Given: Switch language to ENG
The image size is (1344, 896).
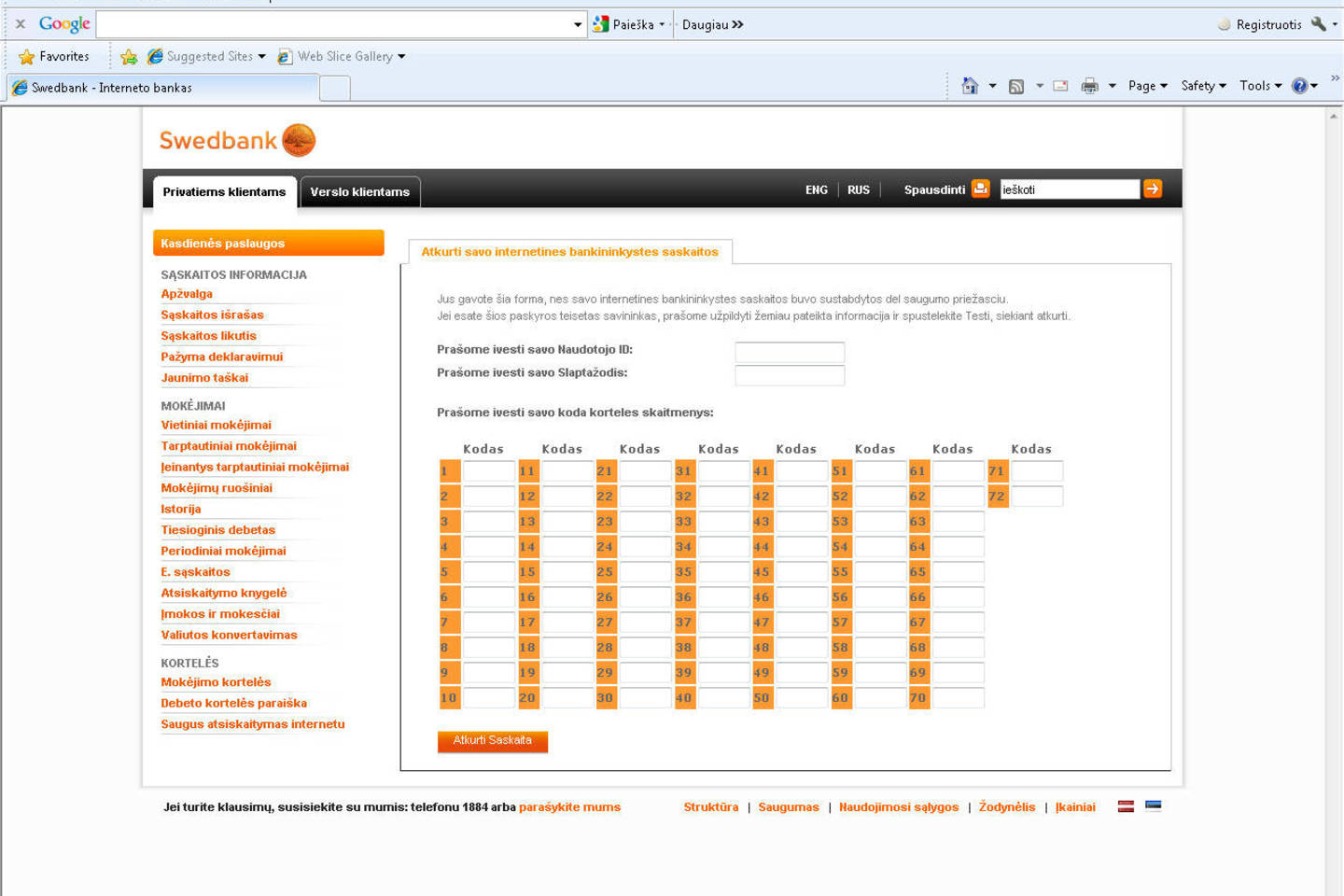Looking at the screenshot, I should pyautogui.click(x=817, y=189).
